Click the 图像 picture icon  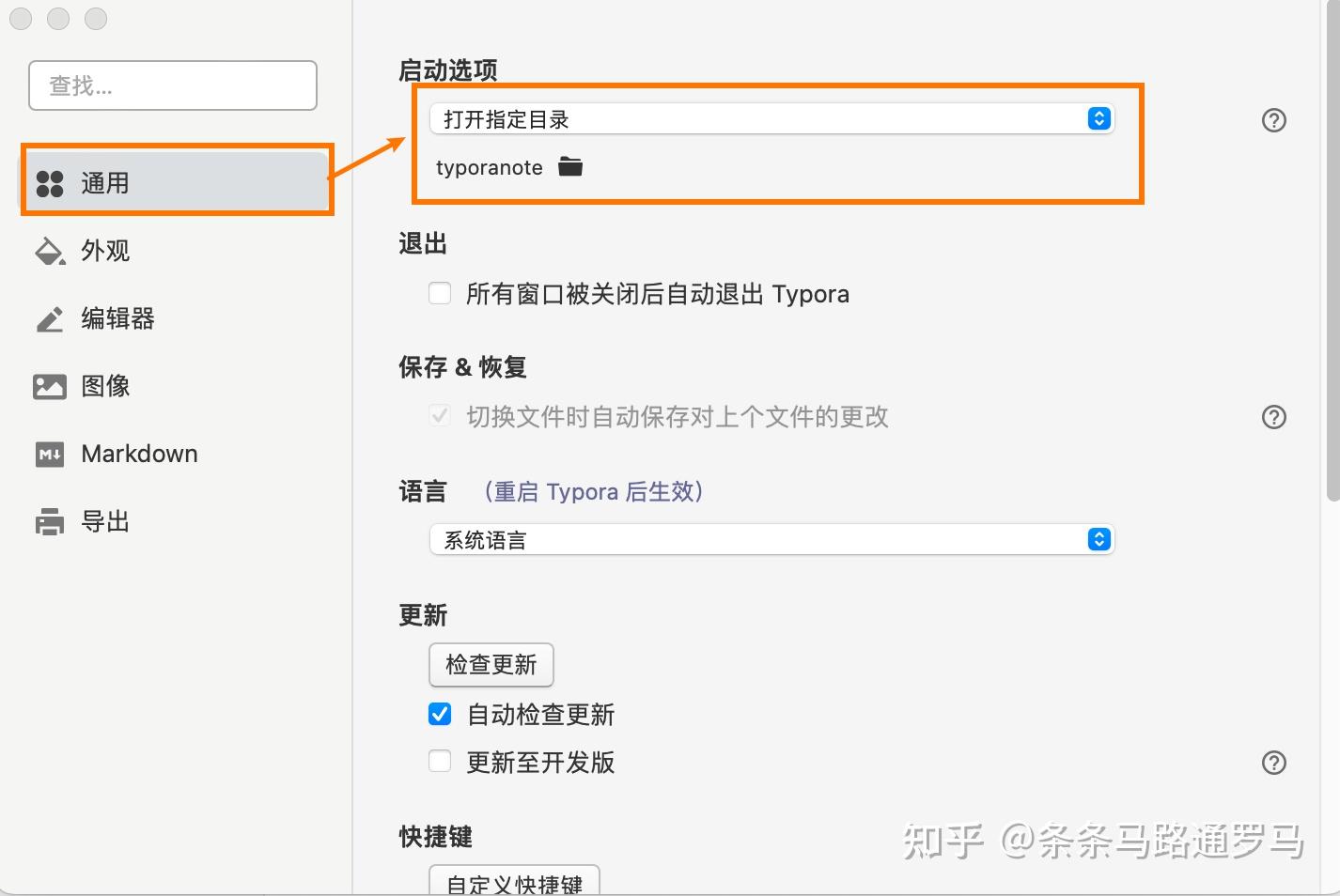click(x=50, y=386)
